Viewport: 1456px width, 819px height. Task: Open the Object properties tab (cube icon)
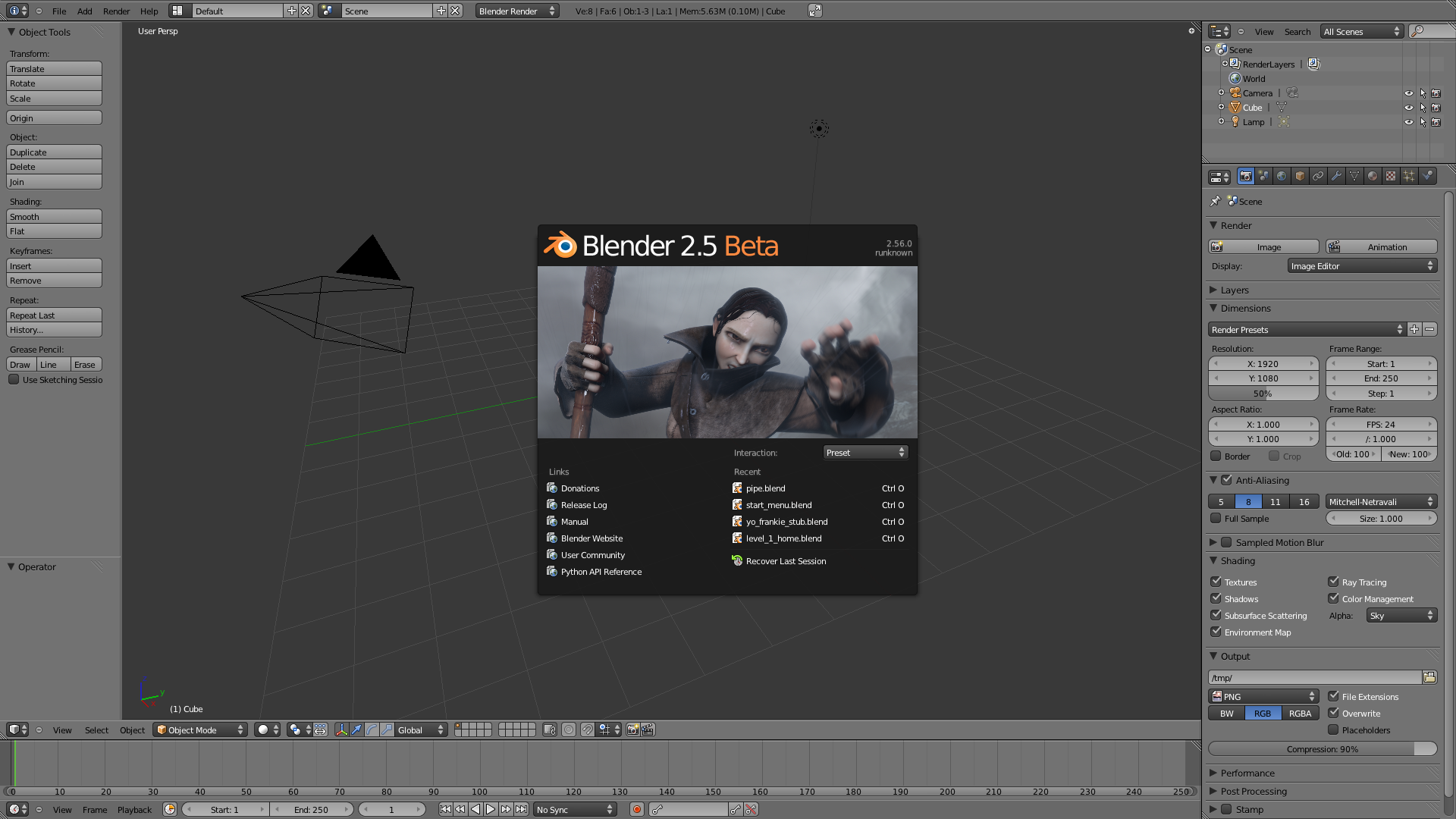pyautogui.click(x=1300, y=176)
